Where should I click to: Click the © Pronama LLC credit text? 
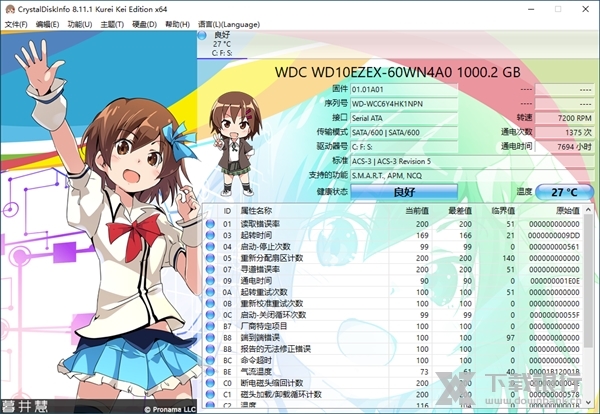click(x=170, y=409)
